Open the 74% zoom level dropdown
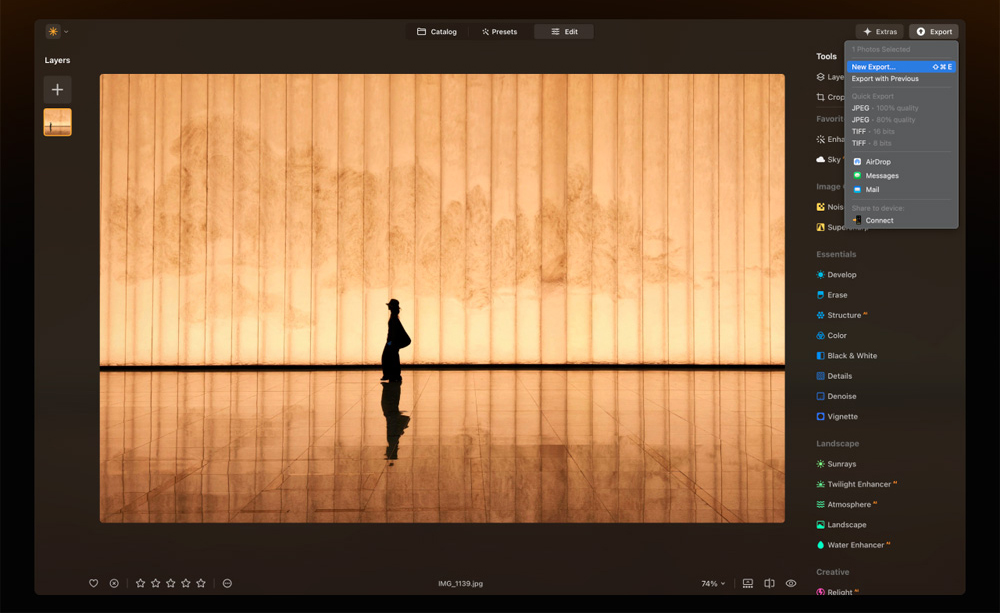The height and width of the screenshot is (613, 1000). point(713,583)
